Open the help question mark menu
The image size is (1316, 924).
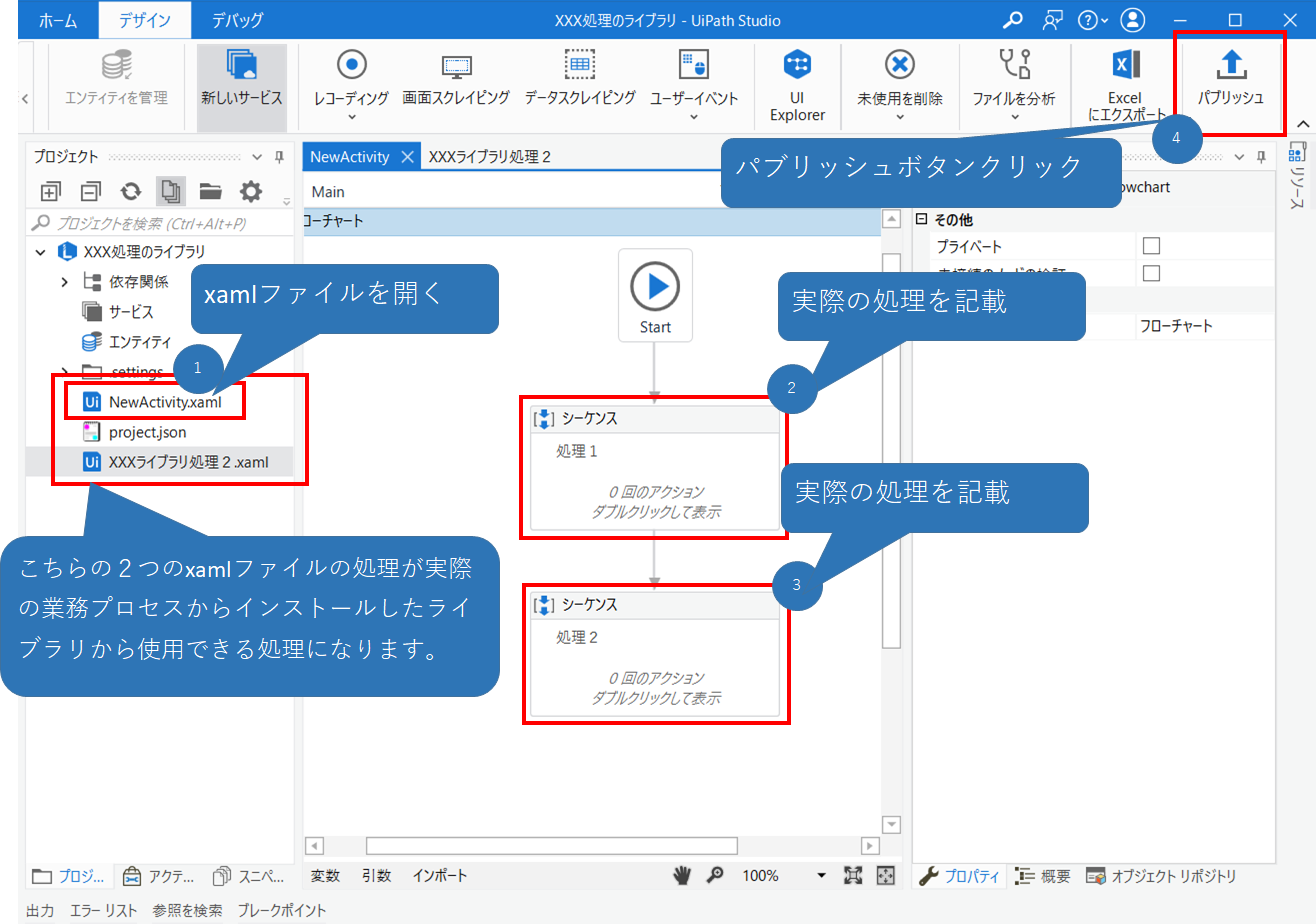click(x=1092, y=20)
